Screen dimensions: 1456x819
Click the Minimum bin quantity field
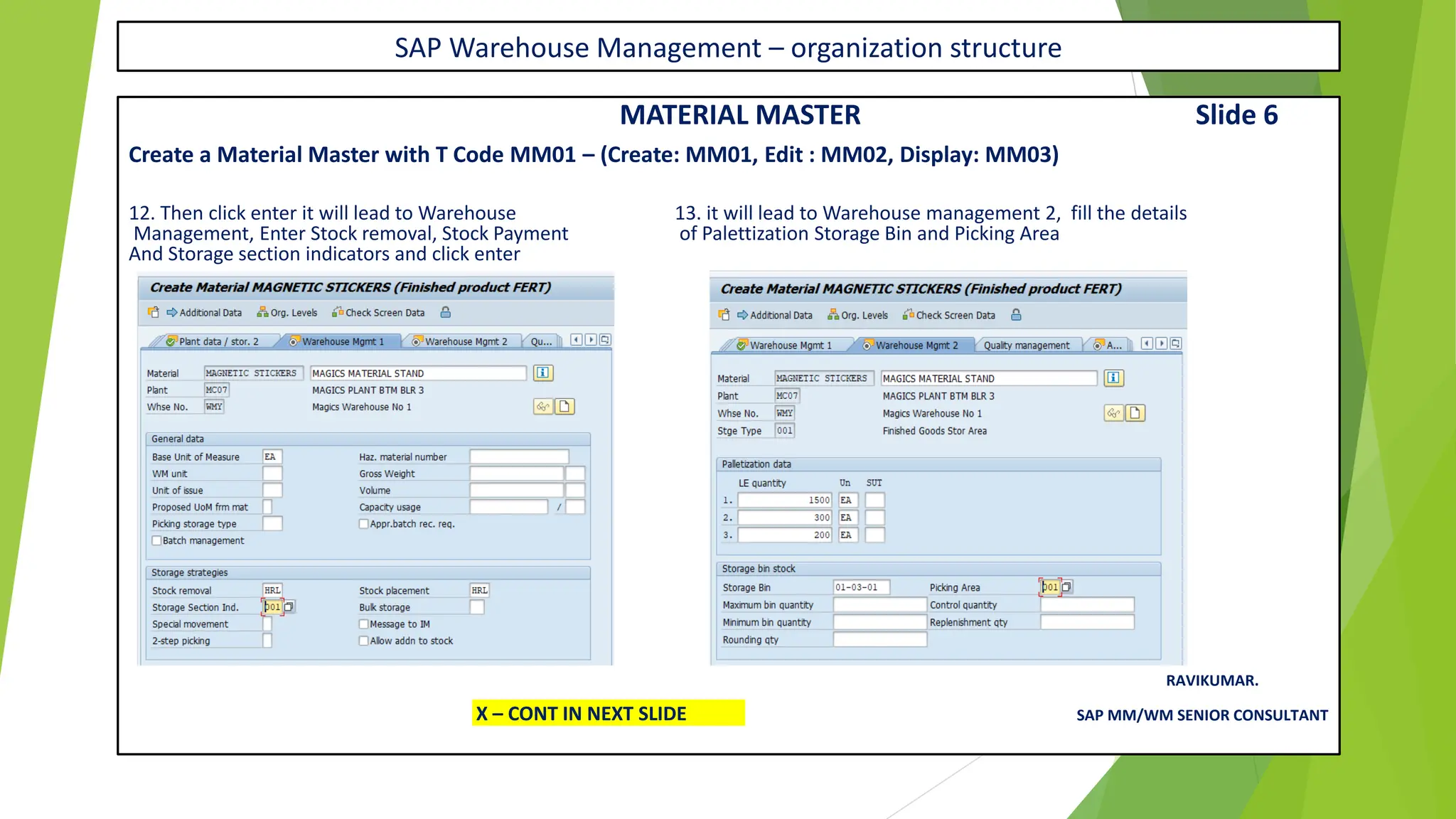tap(880, 622)
